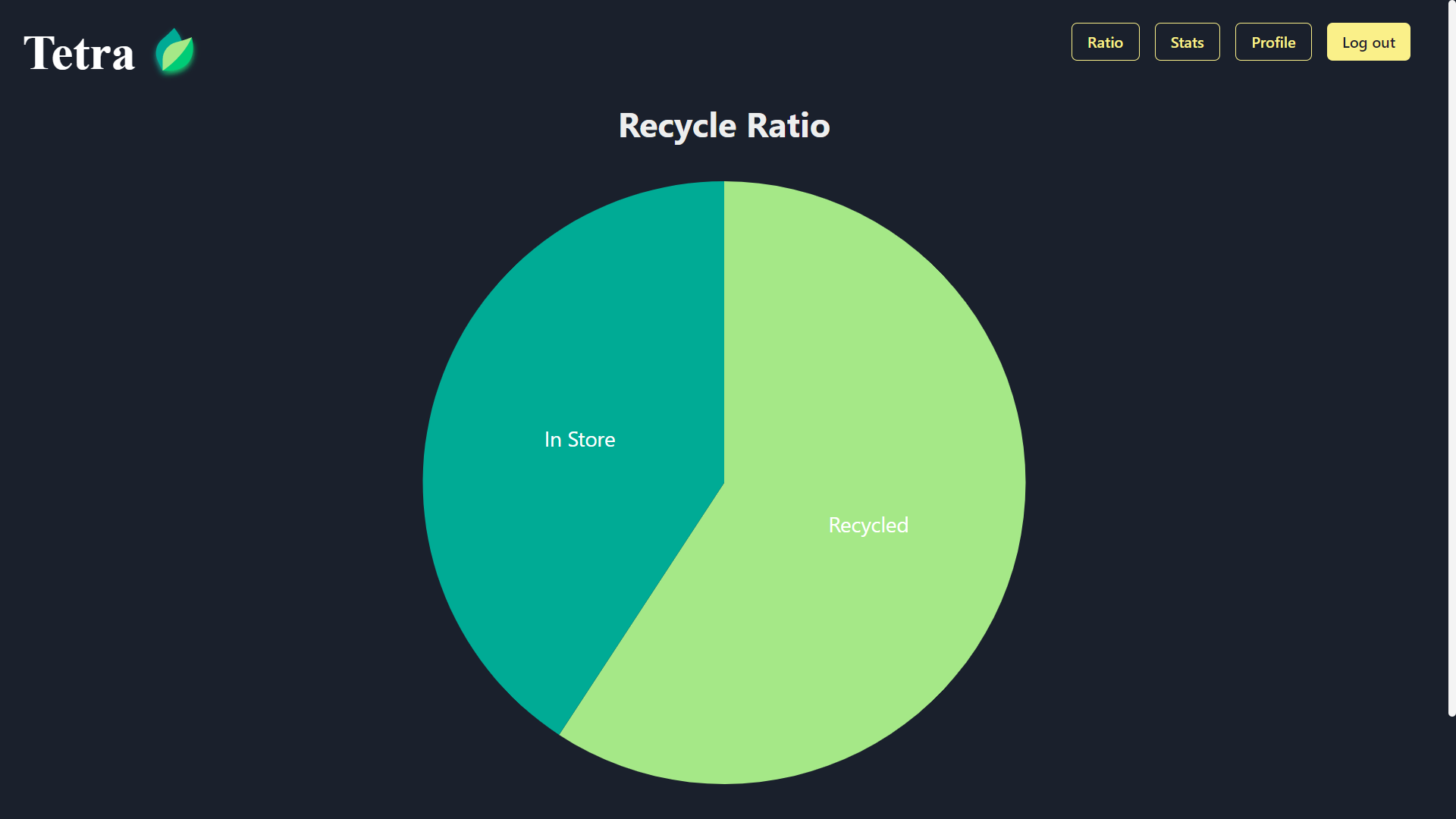Click the In Store label text
Screen dimensions: 1456x819
click(579, 440)
